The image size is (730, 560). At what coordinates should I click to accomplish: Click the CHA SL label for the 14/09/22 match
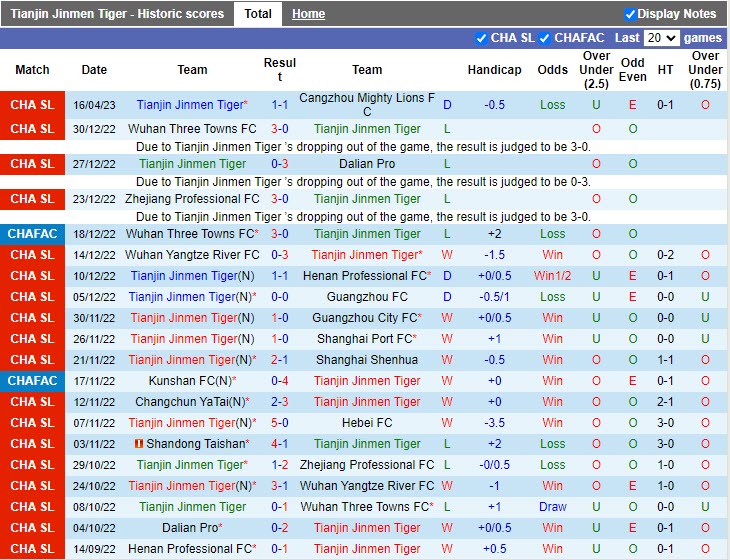(32, 549)
